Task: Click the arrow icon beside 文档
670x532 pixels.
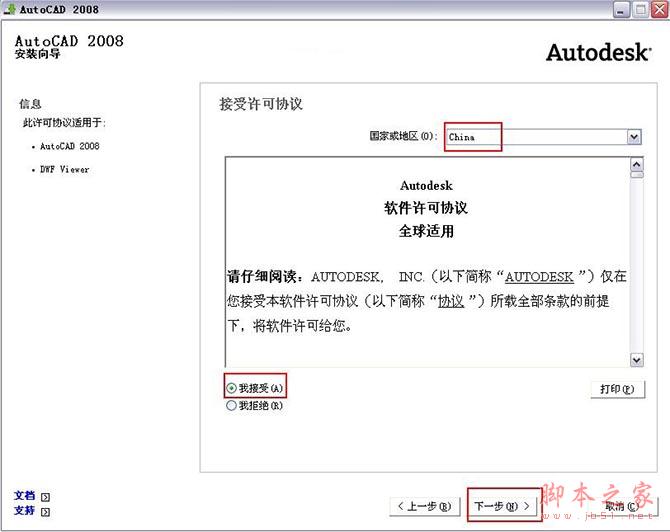Action: (x=45, y=497)
